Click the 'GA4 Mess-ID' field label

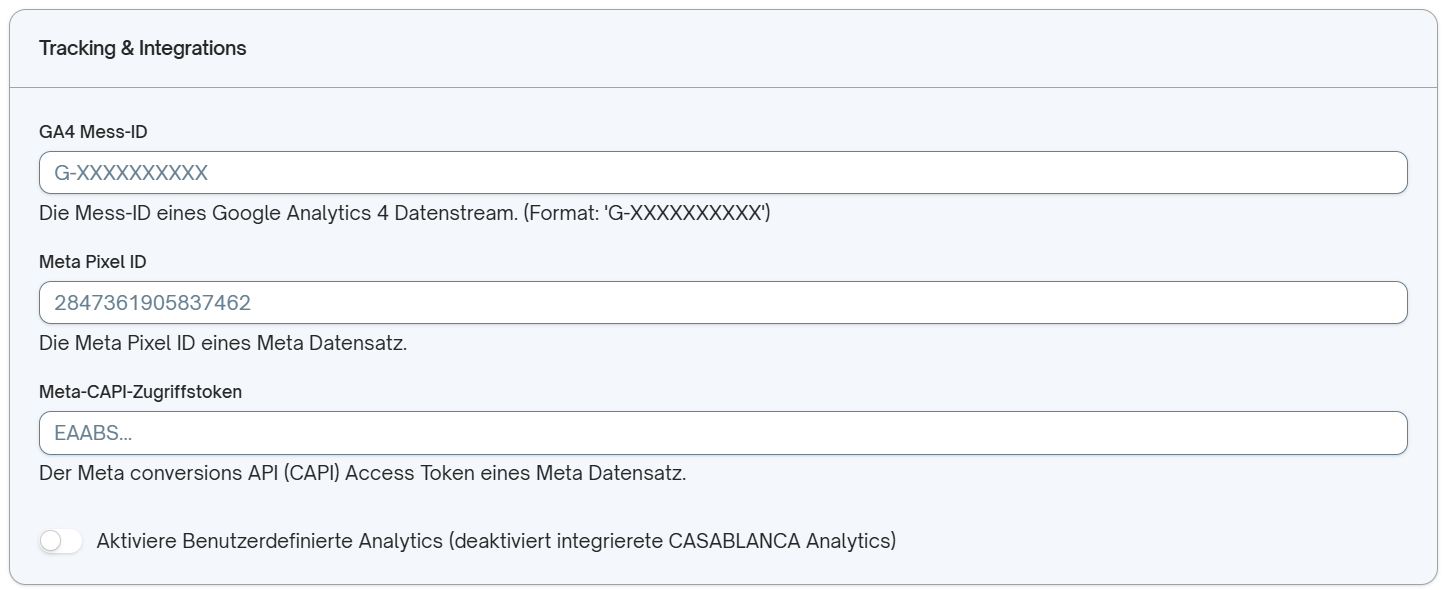(93, 132)
